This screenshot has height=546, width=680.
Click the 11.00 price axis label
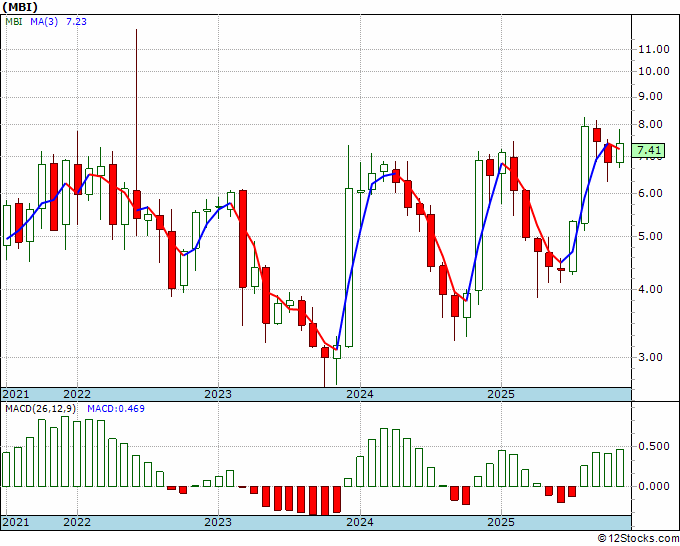654,49
